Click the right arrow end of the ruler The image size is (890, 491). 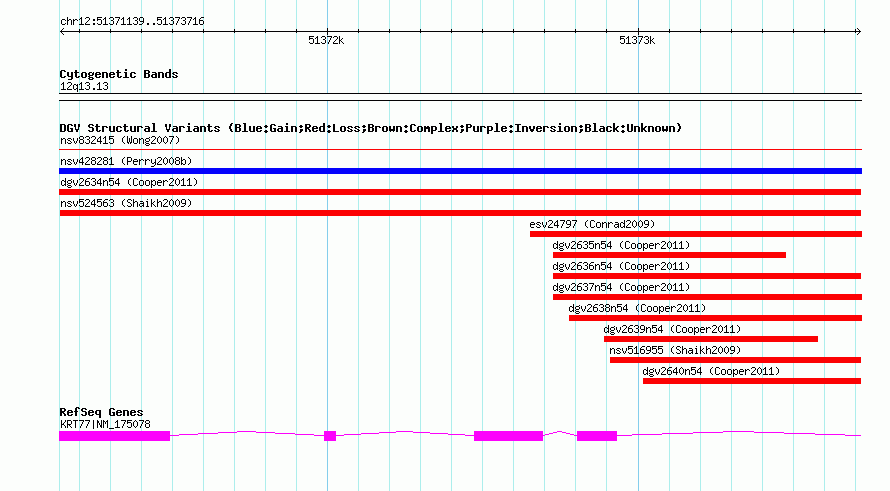click(x=858, y=32)
